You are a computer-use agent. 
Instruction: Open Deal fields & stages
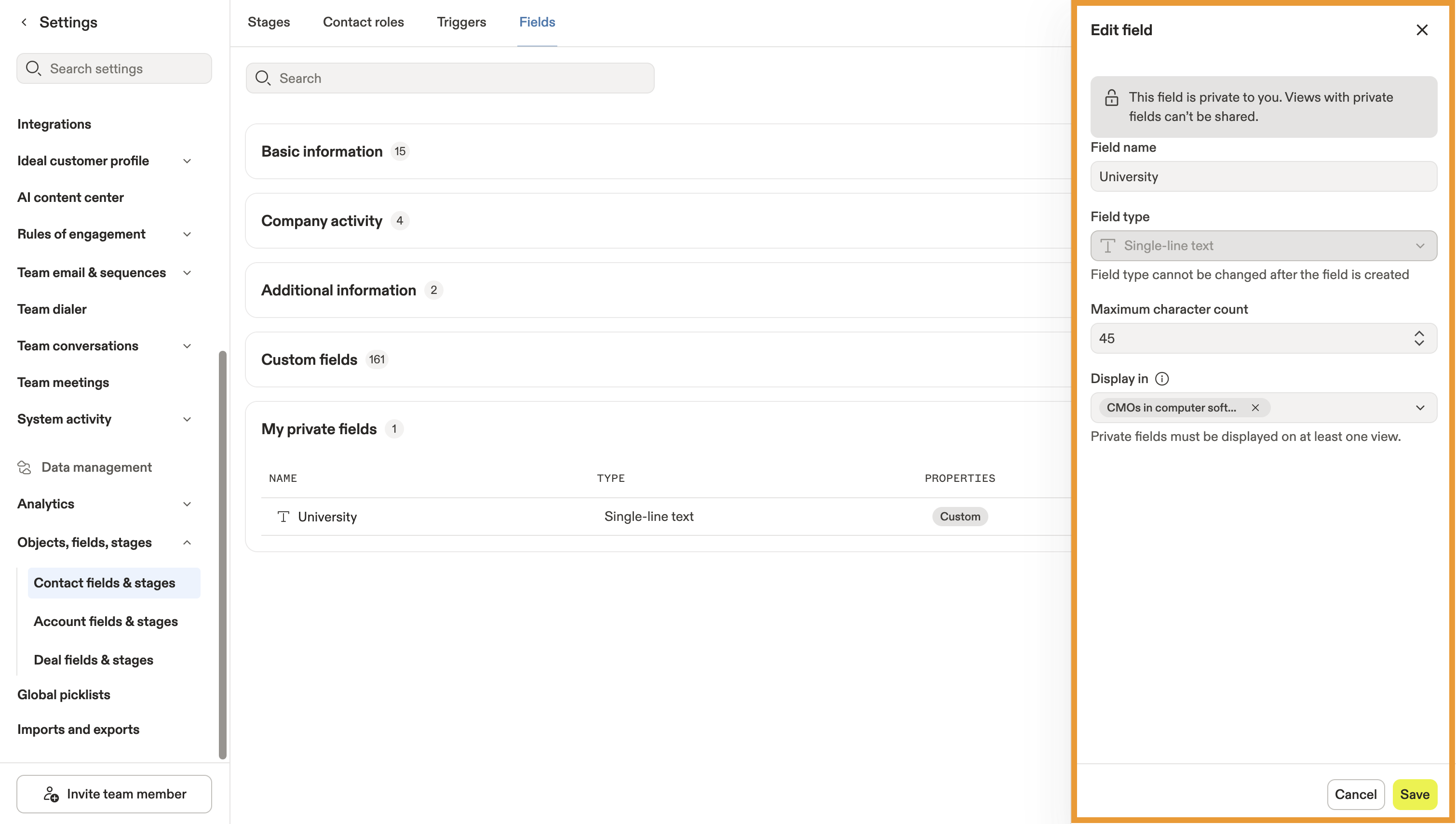click(x=94, y=660)
